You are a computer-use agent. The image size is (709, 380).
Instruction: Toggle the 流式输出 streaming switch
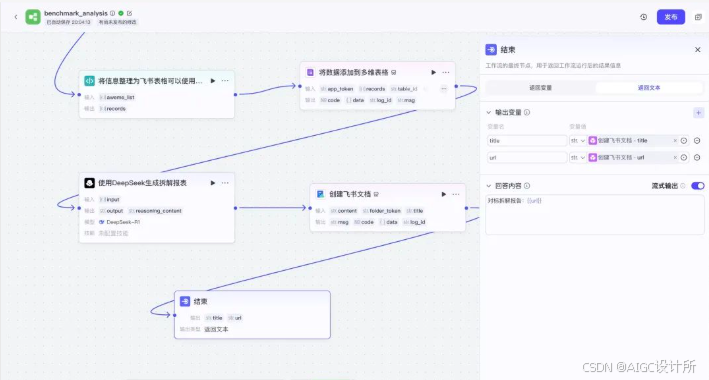698,186
